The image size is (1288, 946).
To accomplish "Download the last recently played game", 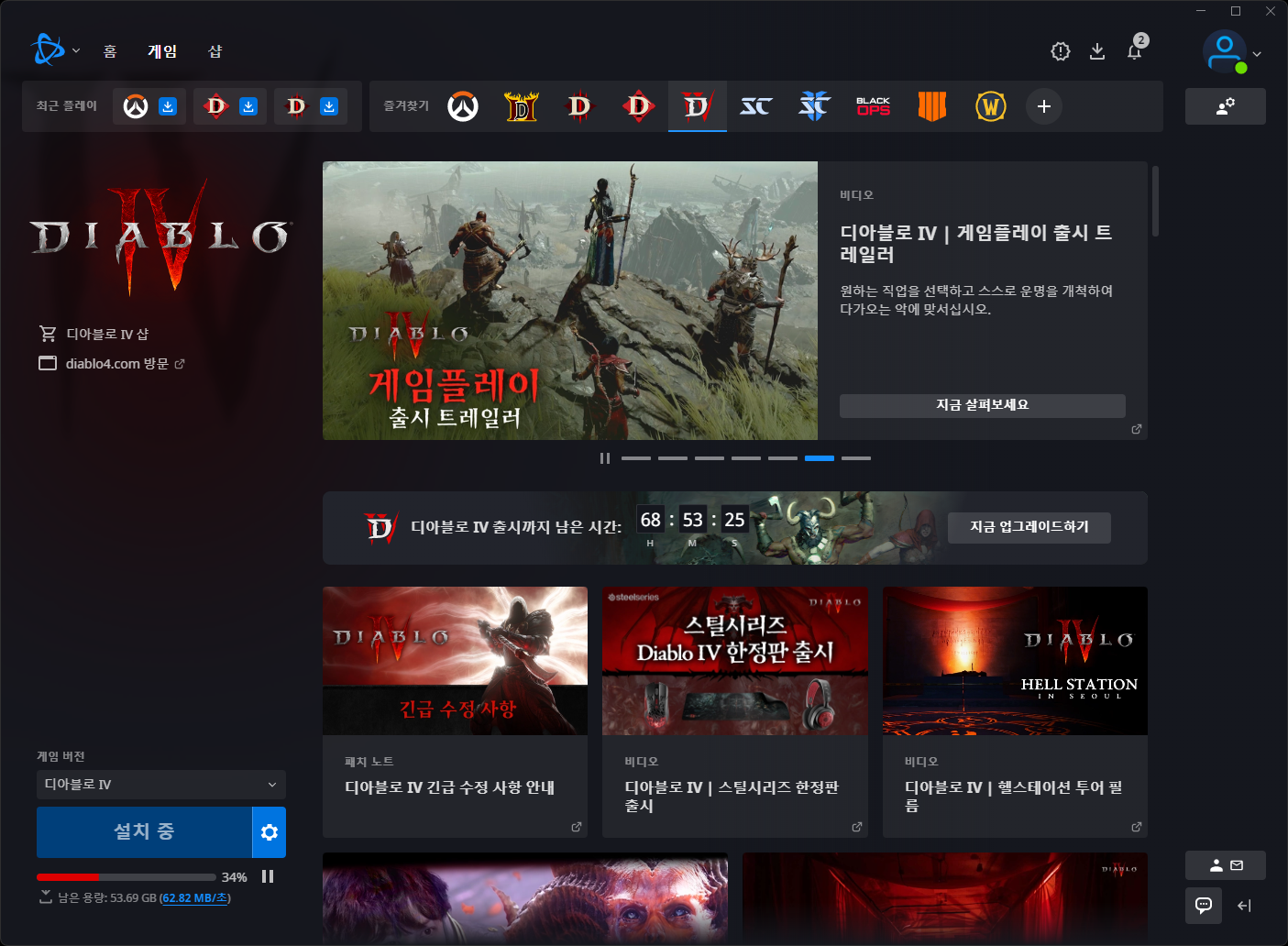I will point(329,106).
